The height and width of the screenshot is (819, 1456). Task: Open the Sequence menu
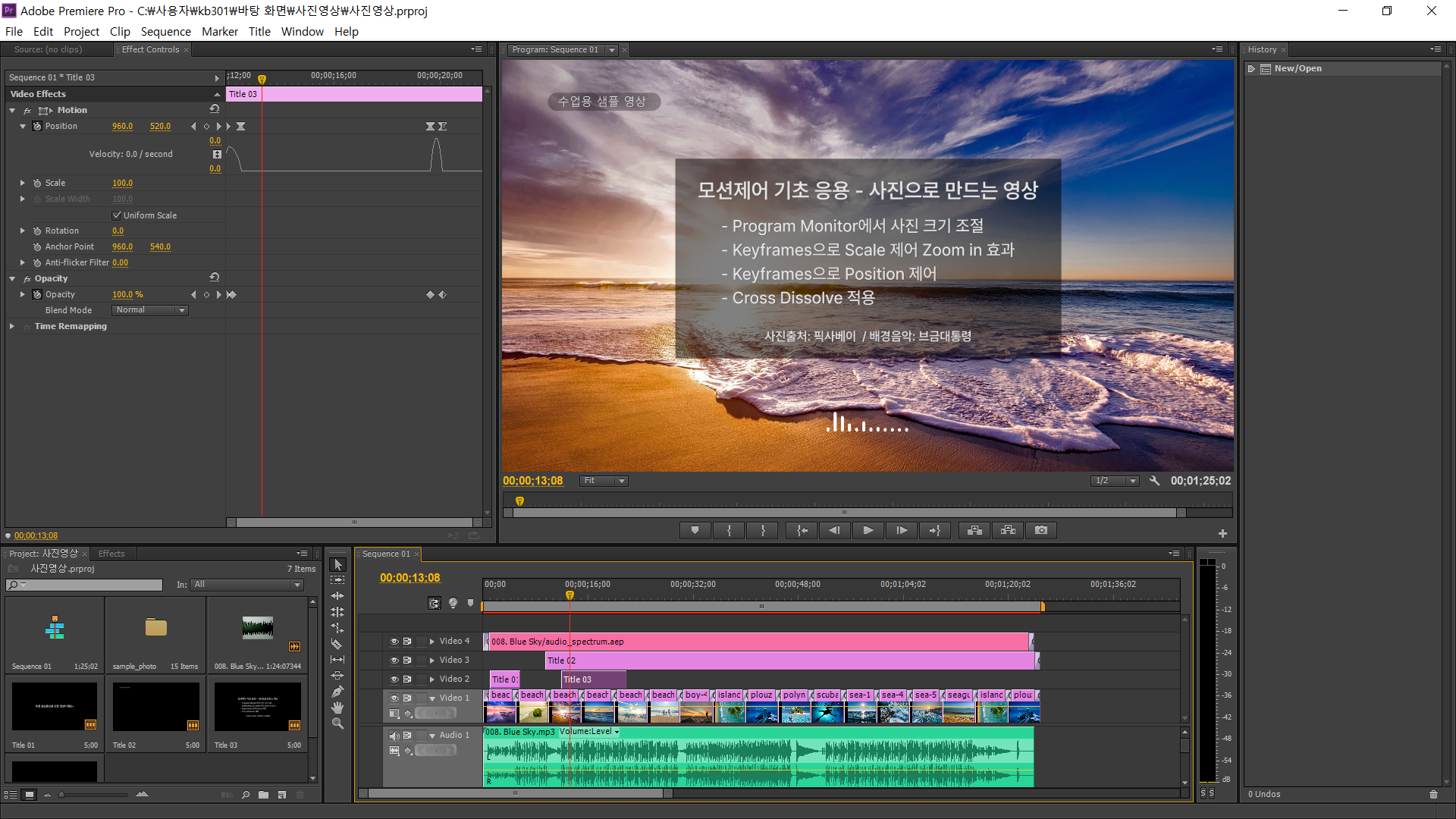pyautogui.click(x=165, y=31)
